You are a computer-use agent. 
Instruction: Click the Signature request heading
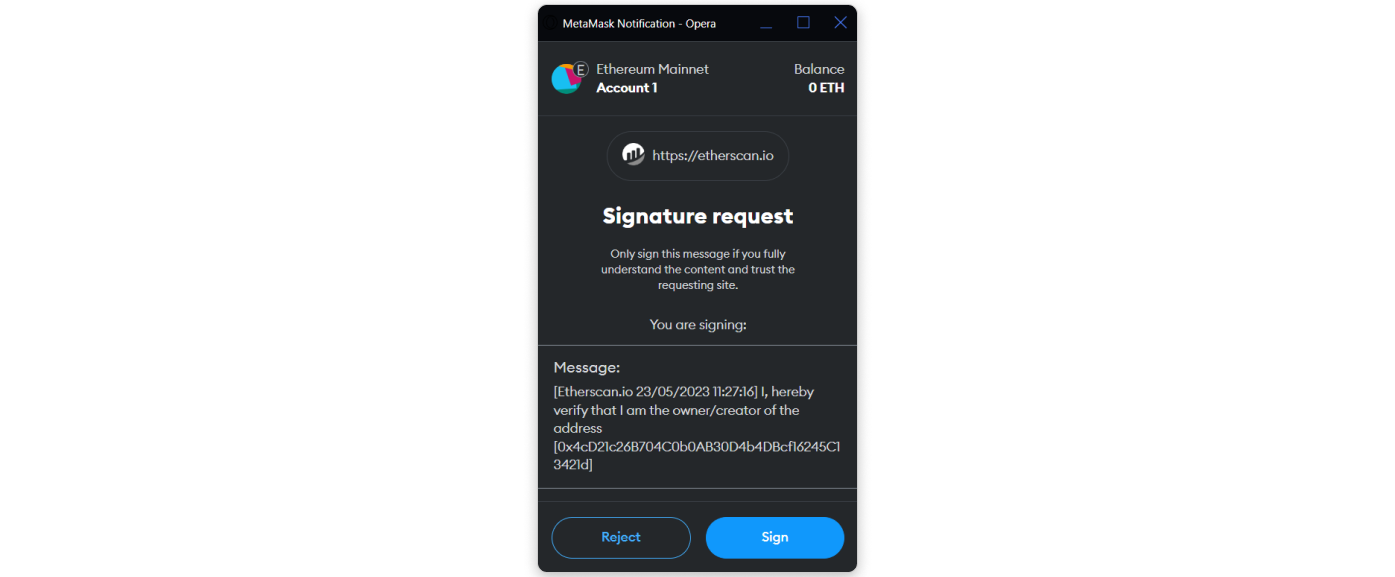pyautogui.click(x=698, y=216)
